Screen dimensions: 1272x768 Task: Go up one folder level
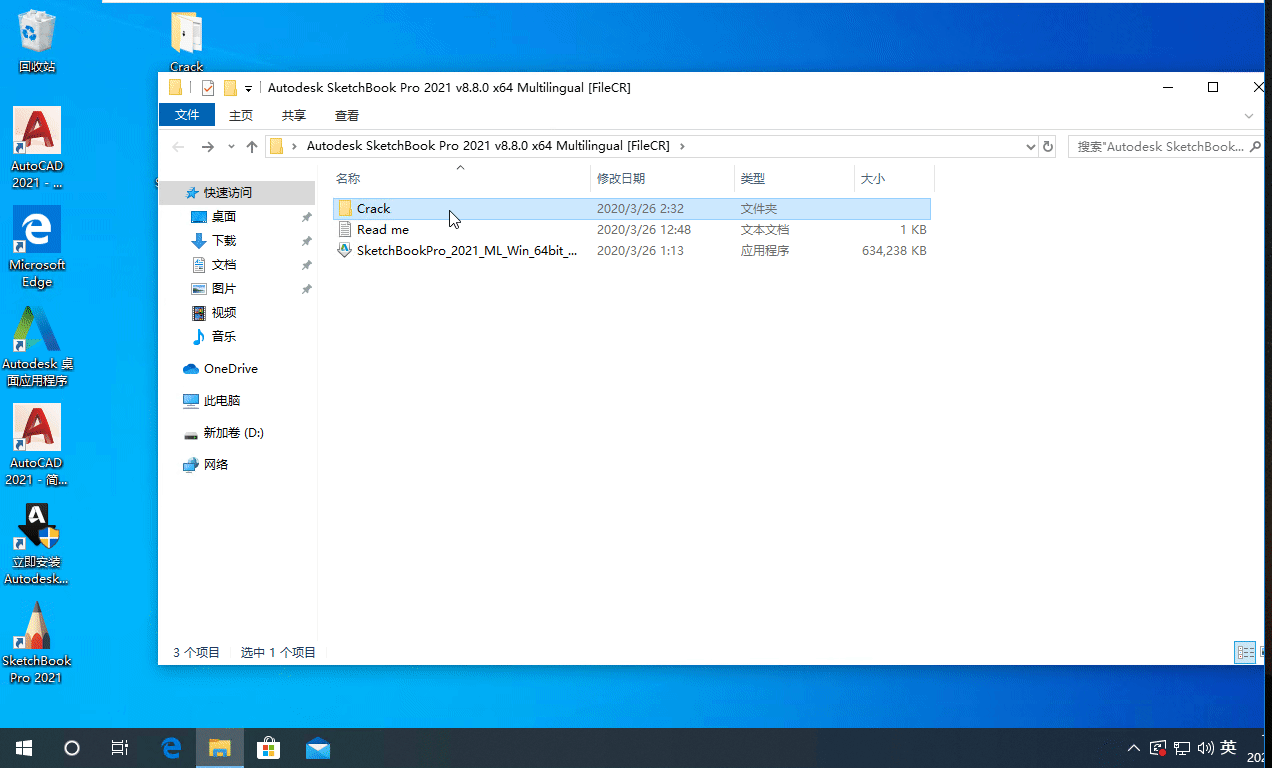click(252, 146)
